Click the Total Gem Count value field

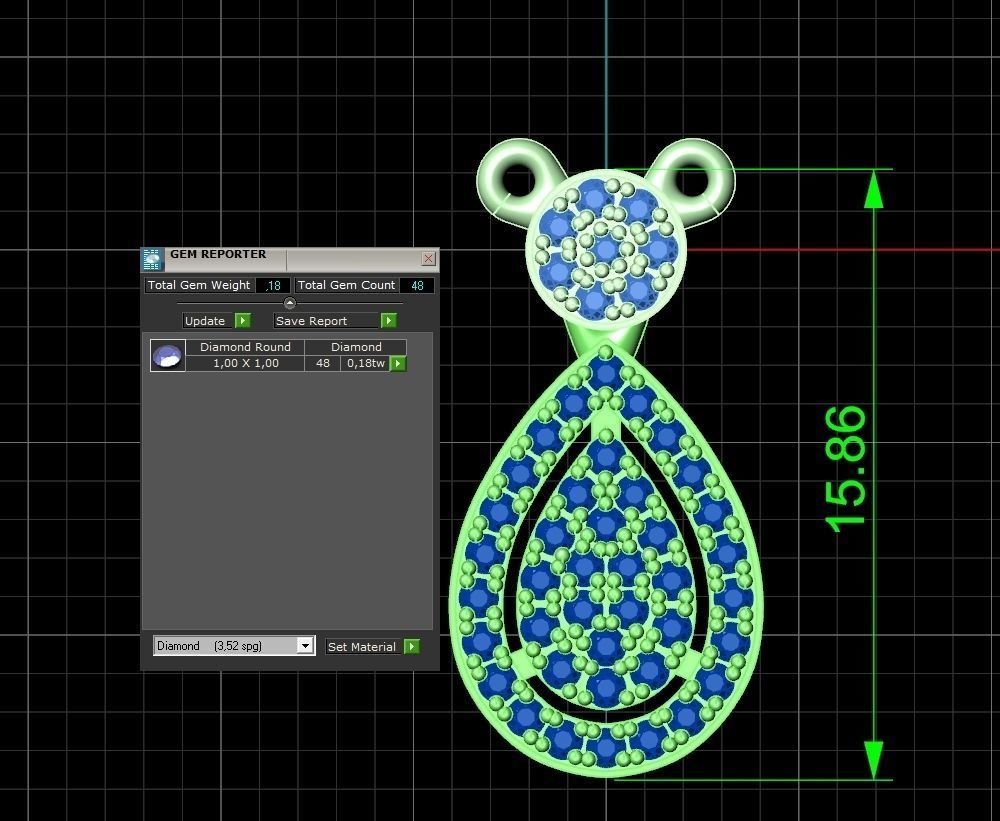418,286
